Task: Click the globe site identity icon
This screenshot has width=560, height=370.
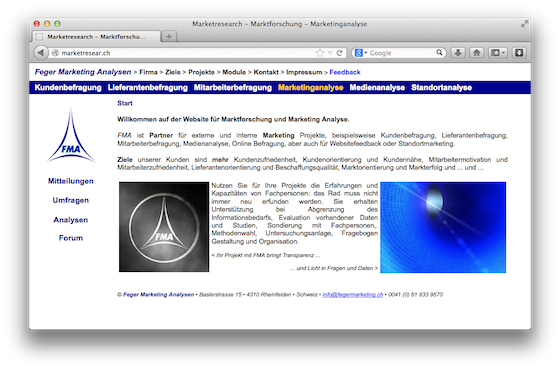Action: pyautogui.click(x=55, y=53)
